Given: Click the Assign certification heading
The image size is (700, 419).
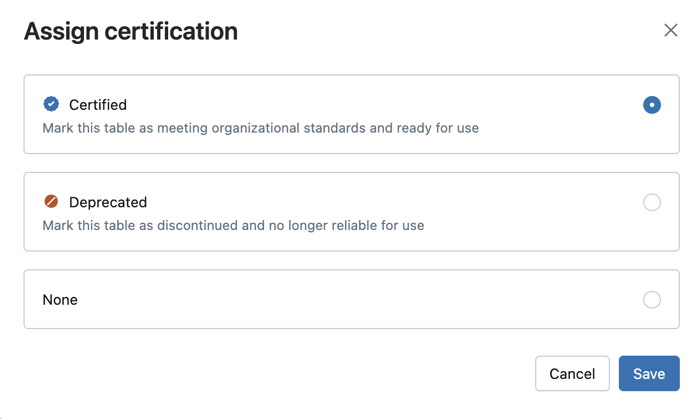Looking at the screenshot, I should coord(131,31).
